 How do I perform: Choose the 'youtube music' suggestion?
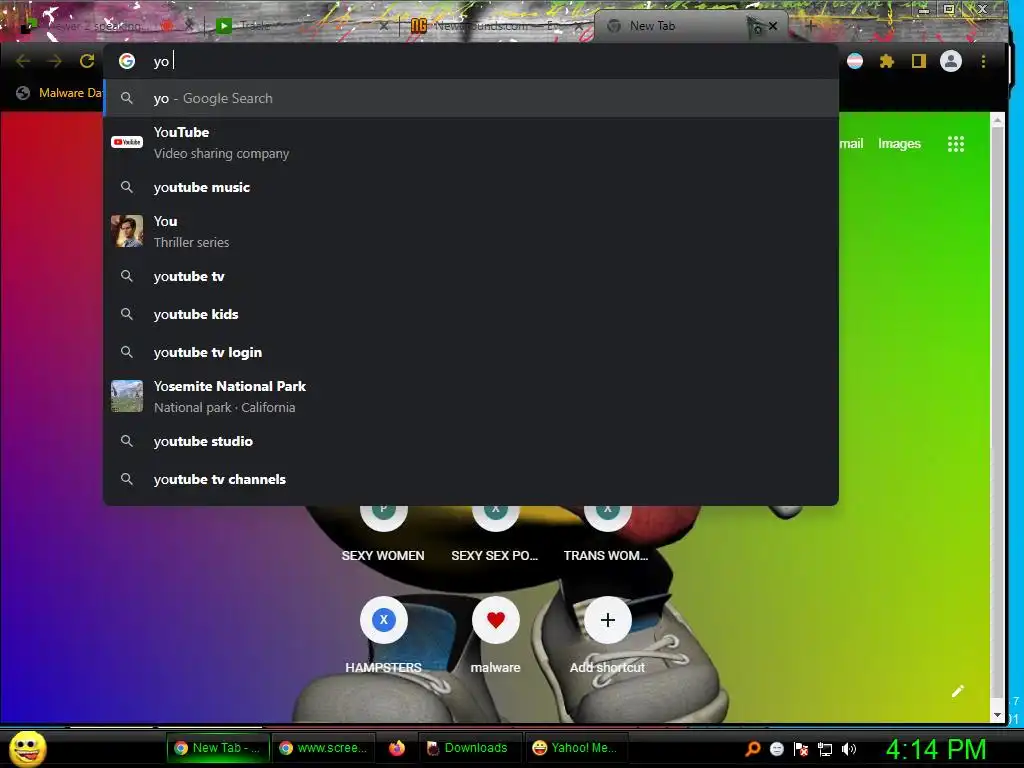[x=471, y=187]
